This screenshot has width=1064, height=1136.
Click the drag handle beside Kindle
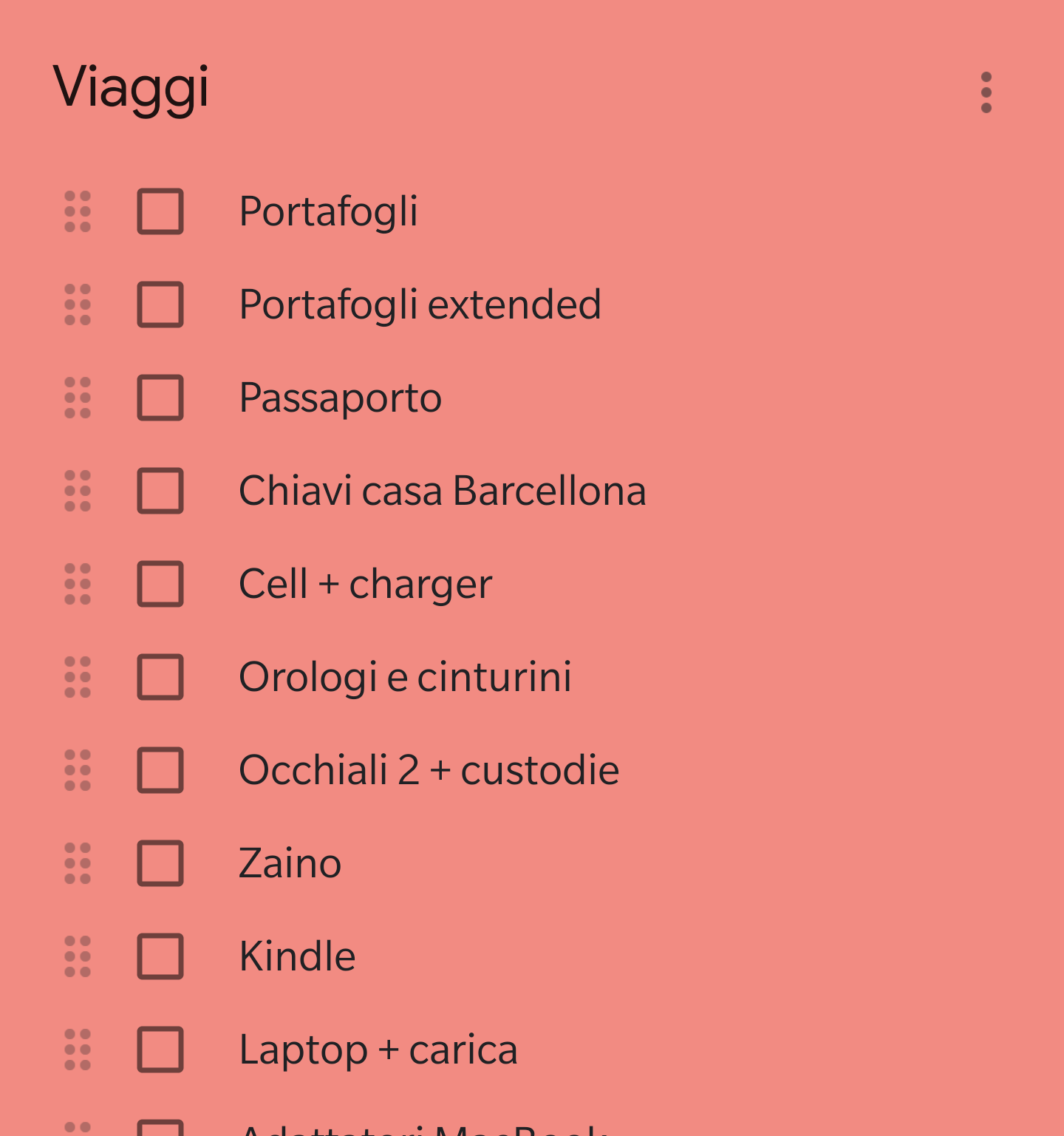78,956
